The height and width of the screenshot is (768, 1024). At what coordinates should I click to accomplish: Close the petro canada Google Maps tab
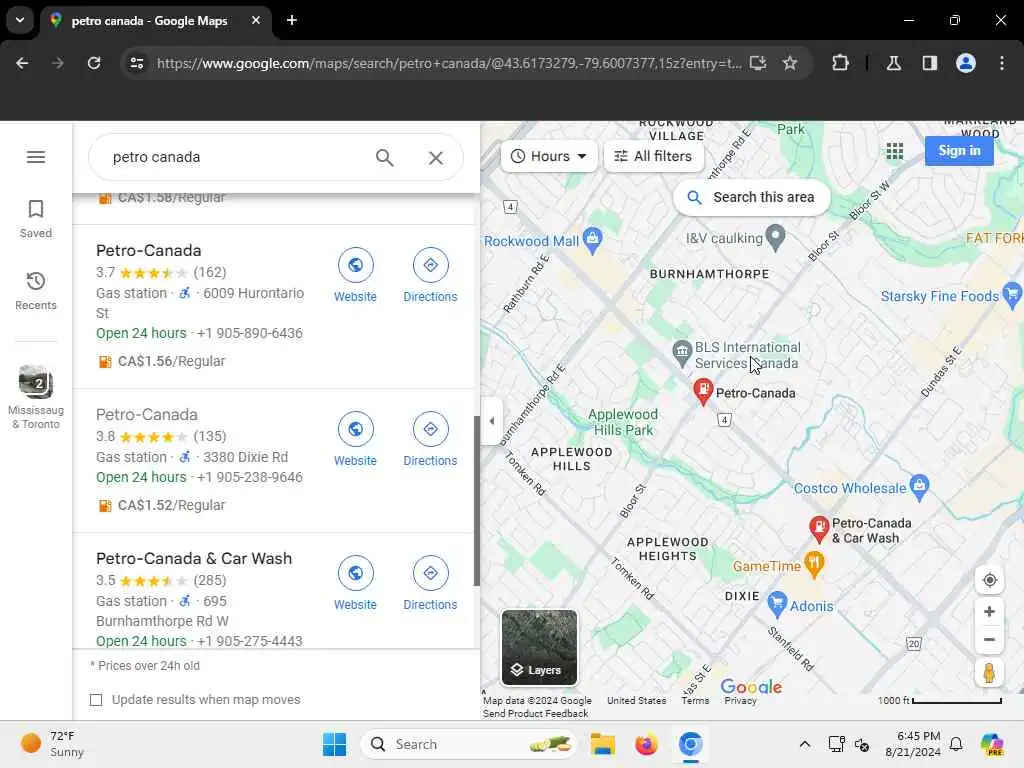click(256, 20)
